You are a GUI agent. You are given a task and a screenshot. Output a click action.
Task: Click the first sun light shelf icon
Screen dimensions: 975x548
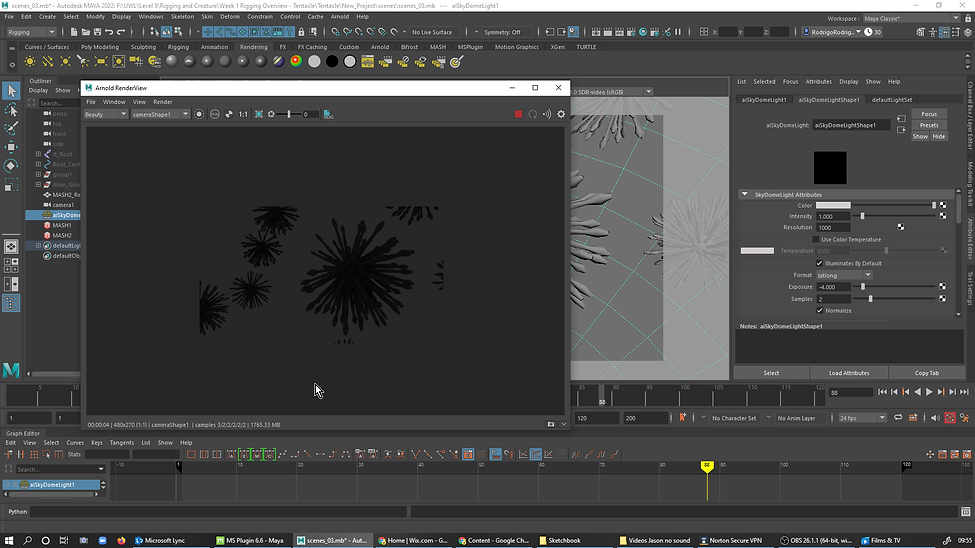30,61
